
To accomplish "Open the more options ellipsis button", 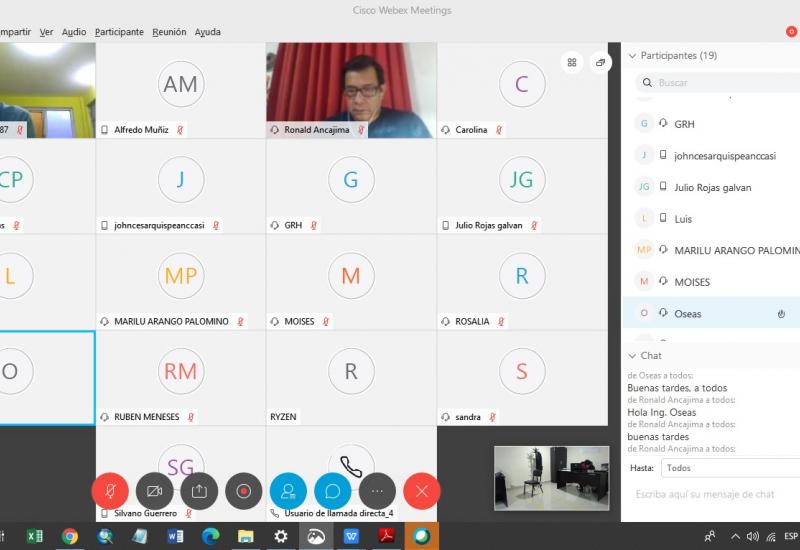I will pos(377,491).
